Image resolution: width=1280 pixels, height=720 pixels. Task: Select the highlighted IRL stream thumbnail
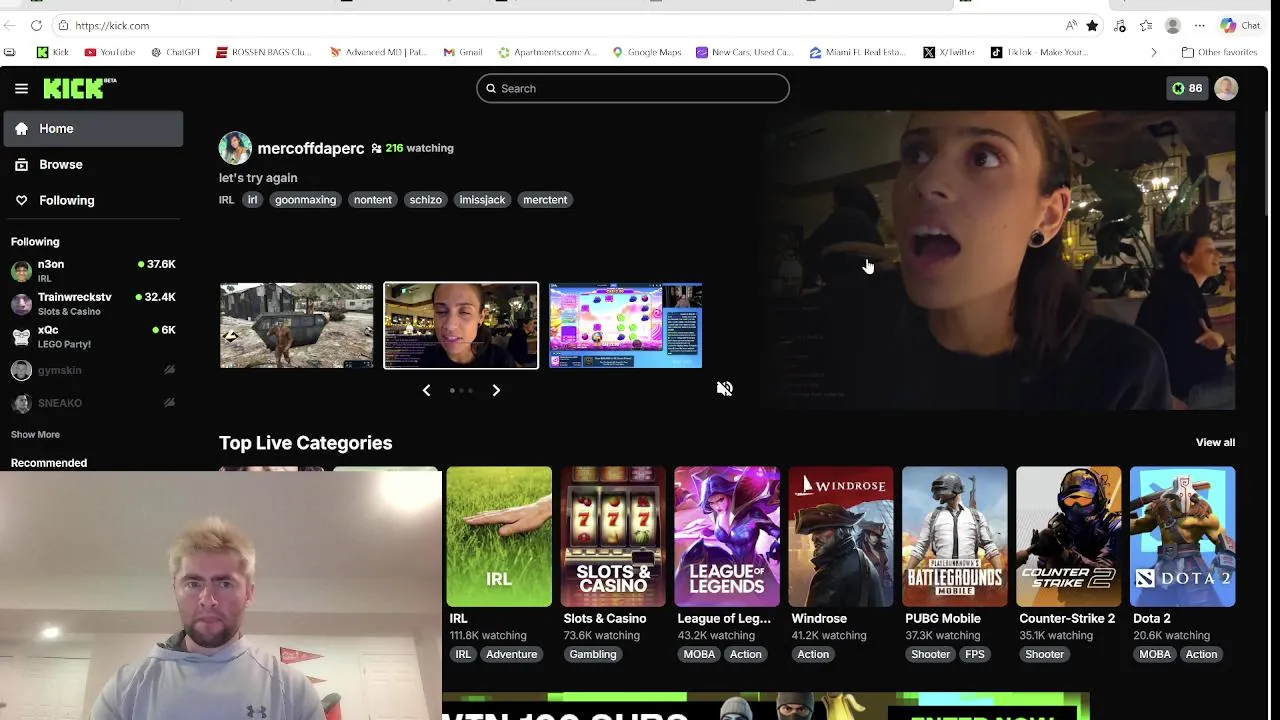[461, 325]
